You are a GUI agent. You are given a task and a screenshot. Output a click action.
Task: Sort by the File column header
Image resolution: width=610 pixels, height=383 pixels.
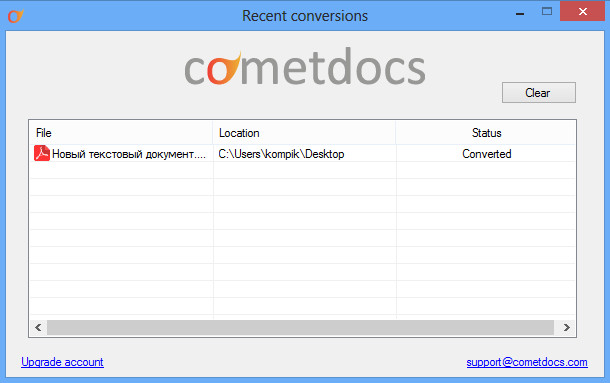(x=121, y=133)
